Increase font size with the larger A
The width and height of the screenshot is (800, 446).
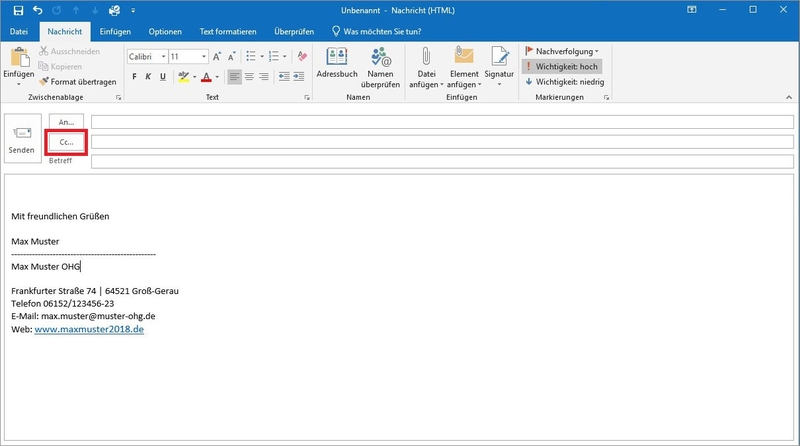[217, 57]
